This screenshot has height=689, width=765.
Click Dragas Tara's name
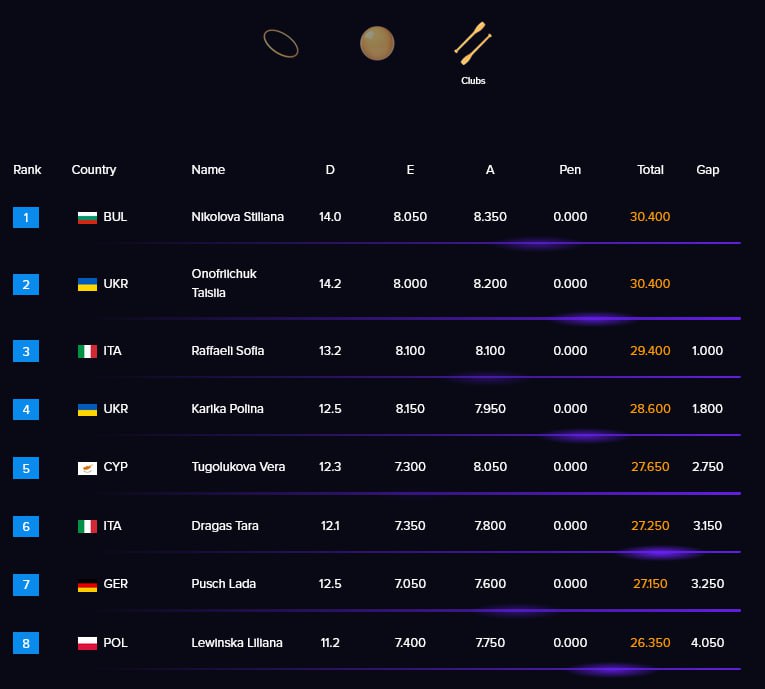tap(224, 526)
